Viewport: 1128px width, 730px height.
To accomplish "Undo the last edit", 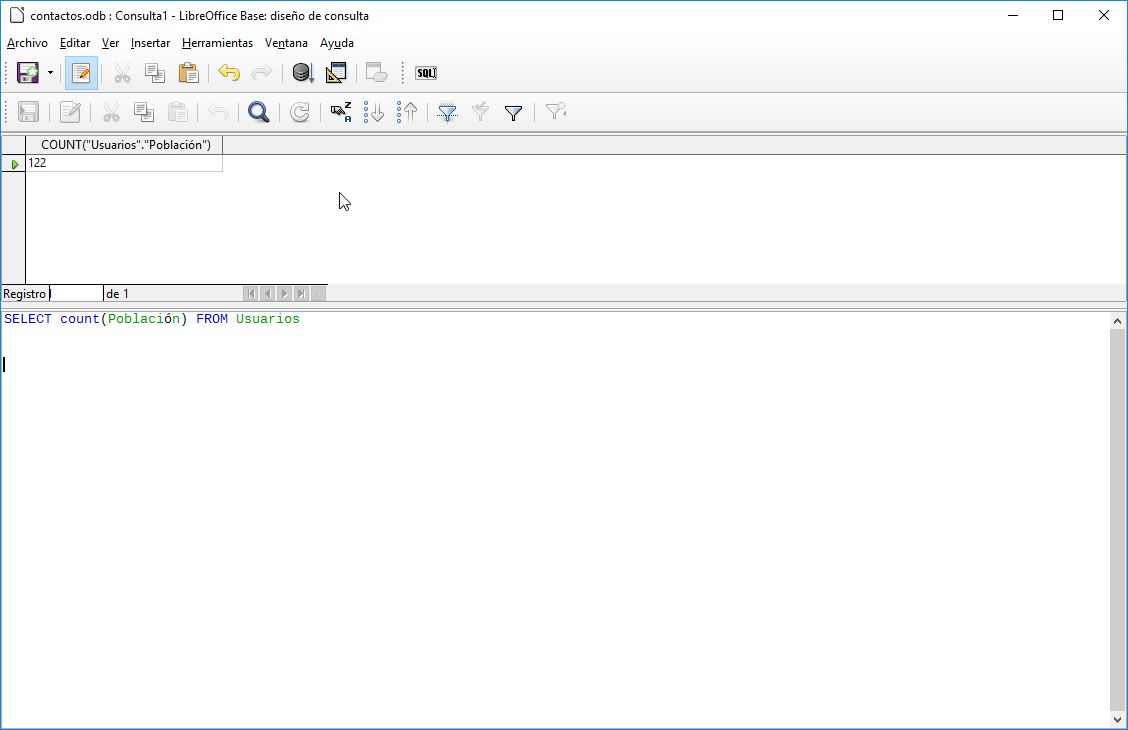I will 228,72.
